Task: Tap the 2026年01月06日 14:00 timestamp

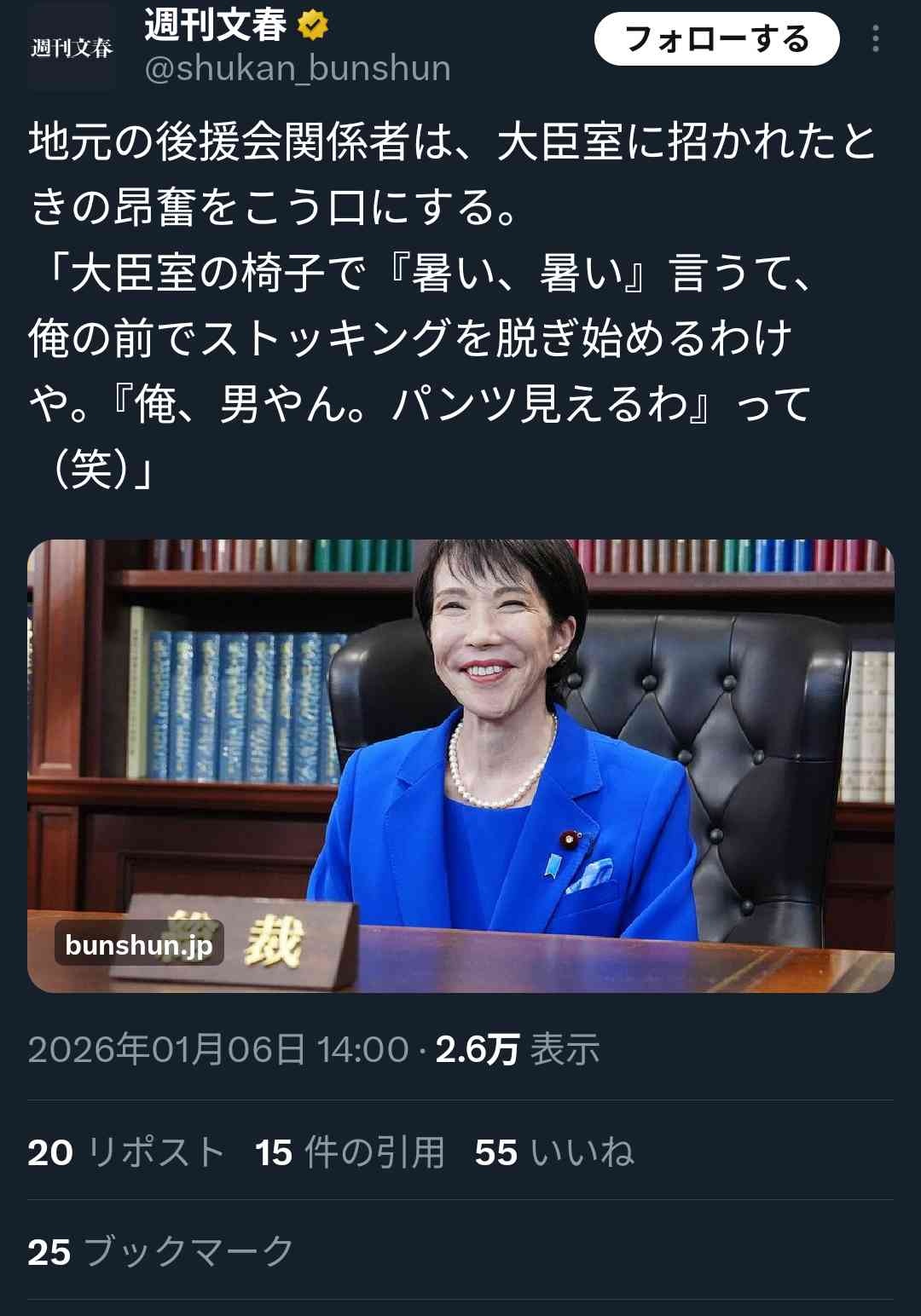Action: (218, 1049)
